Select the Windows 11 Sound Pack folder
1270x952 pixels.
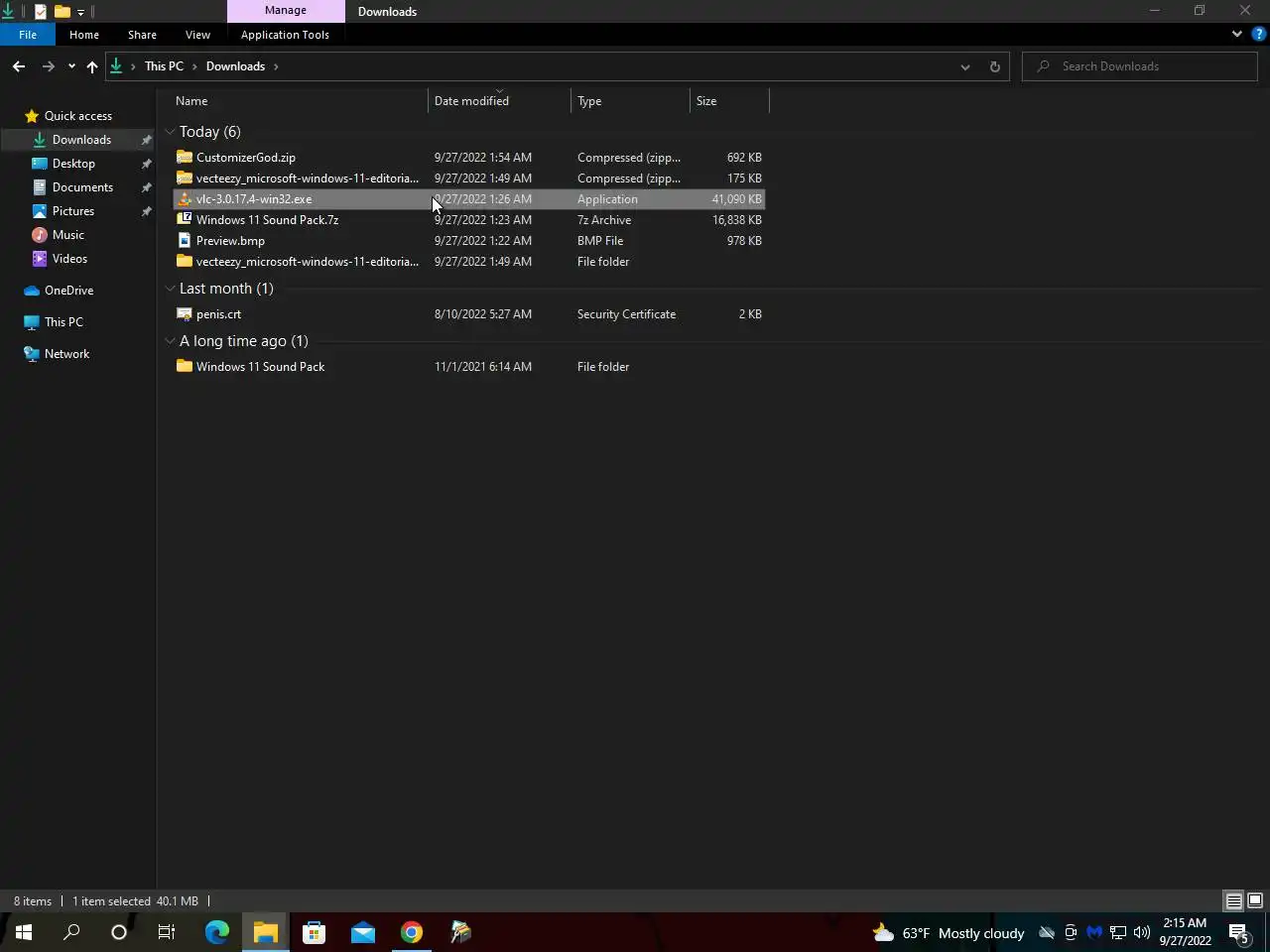click(x=468, y=367)
